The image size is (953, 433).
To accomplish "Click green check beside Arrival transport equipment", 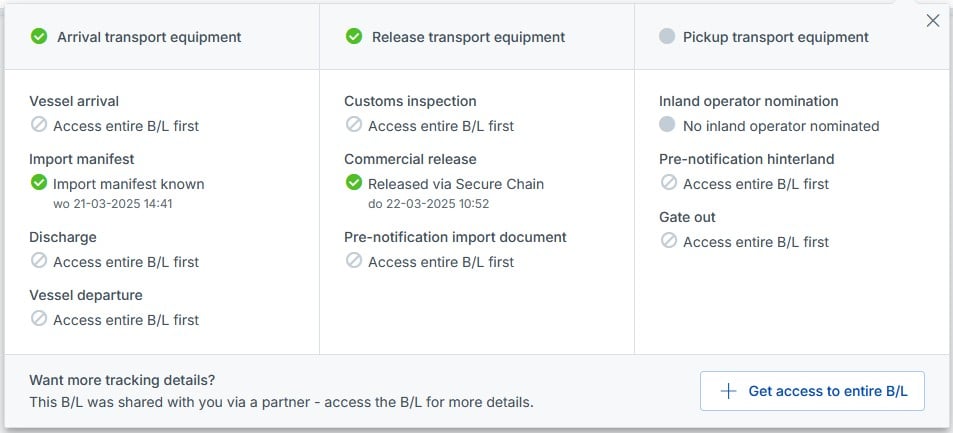I will (x=39, y=37).
